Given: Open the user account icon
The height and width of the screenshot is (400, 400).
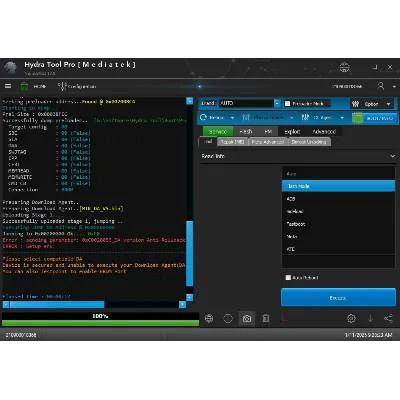Looking at the screenshot, I should [x=381, y=86].
